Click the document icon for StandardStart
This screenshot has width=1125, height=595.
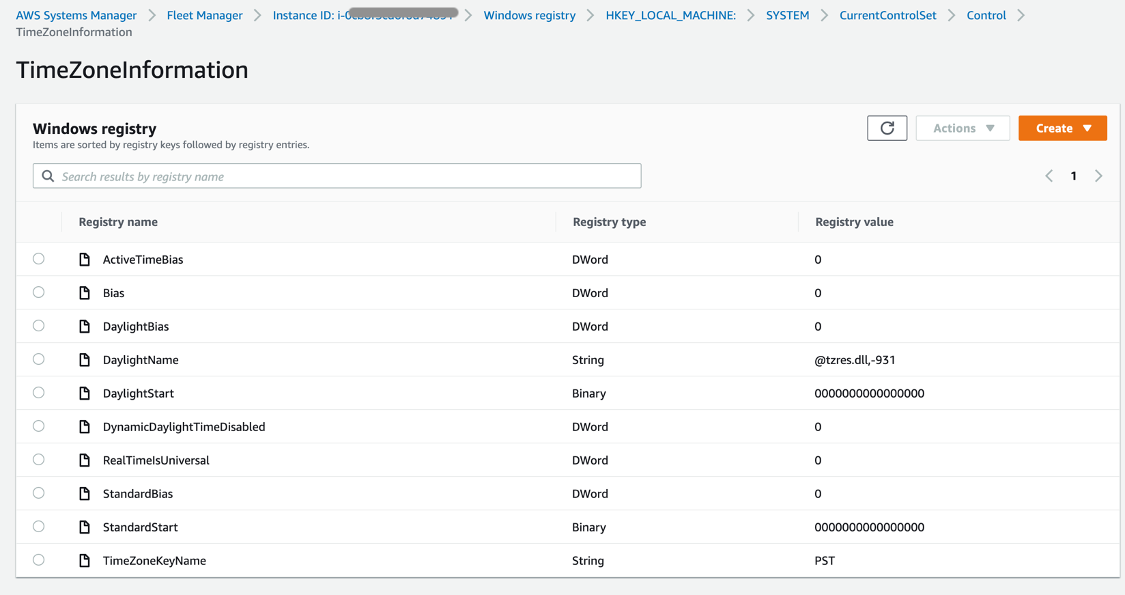(x=84, y=526)
